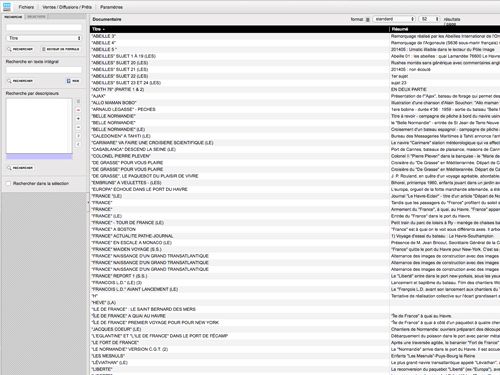Enable Rechercher dans la sélection checkbox
Screen dimensions: 500x375
coord(8,183)
